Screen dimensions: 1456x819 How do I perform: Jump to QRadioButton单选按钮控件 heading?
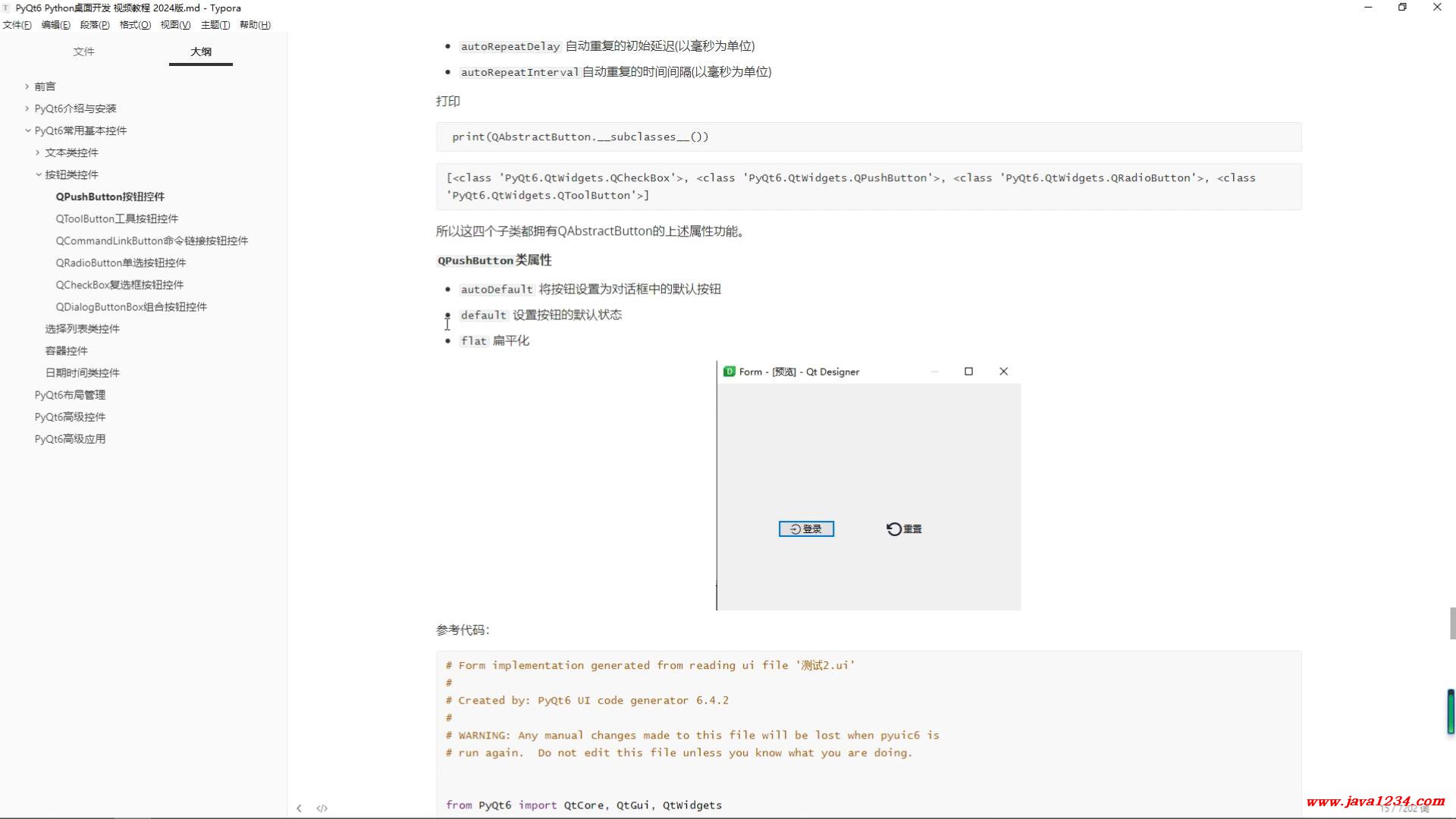pos(121,262)
